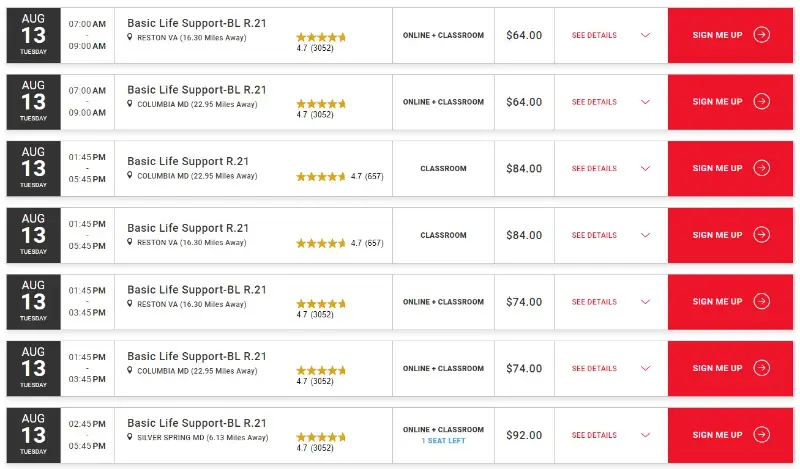The width and height of the screenshot is (800, 469).
Task: Click star rating with 4.7 (657) in Columbia row
Action: 321,176
